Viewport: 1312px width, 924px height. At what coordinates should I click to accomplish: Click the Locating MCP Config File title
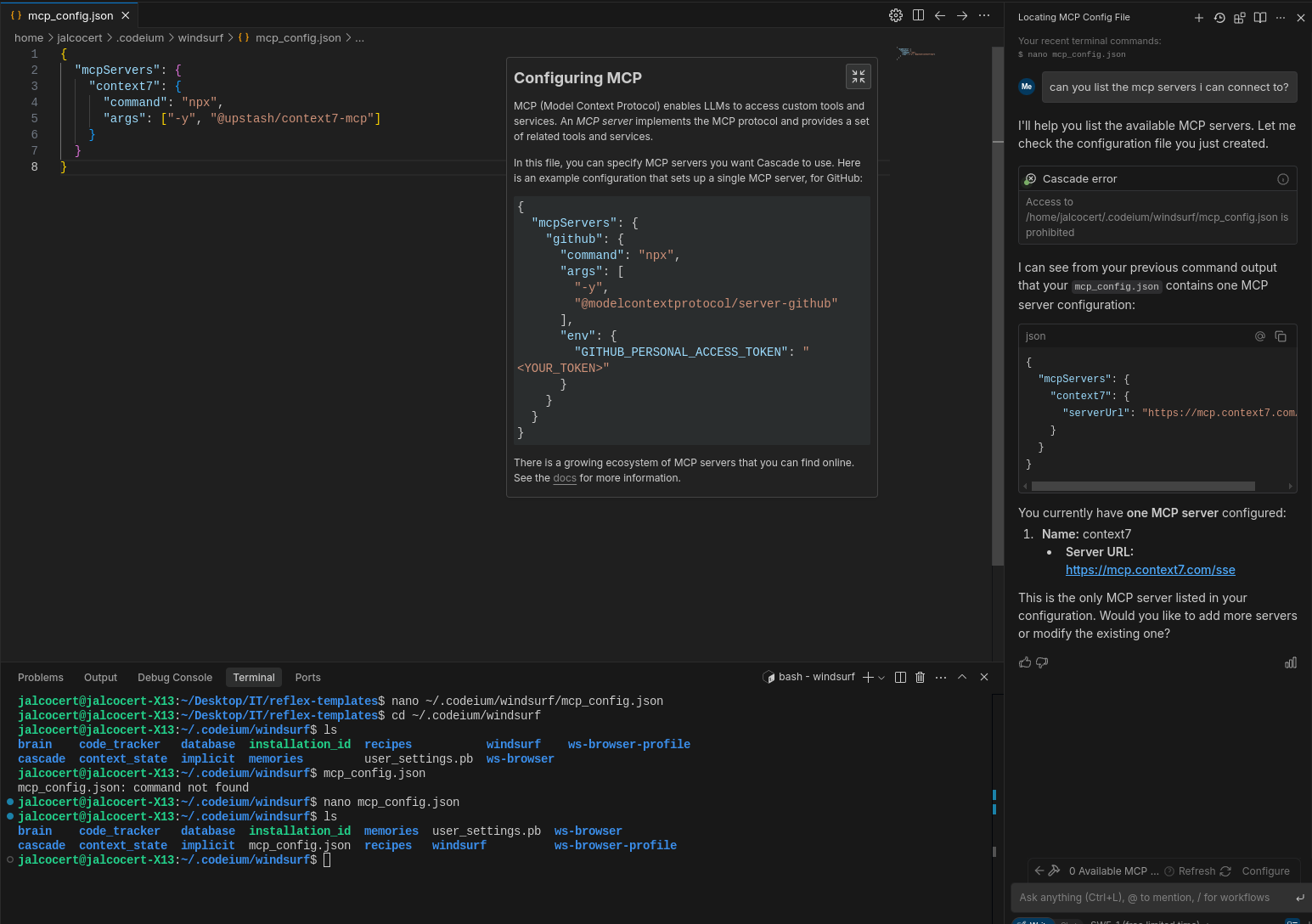coord(1074,17)
